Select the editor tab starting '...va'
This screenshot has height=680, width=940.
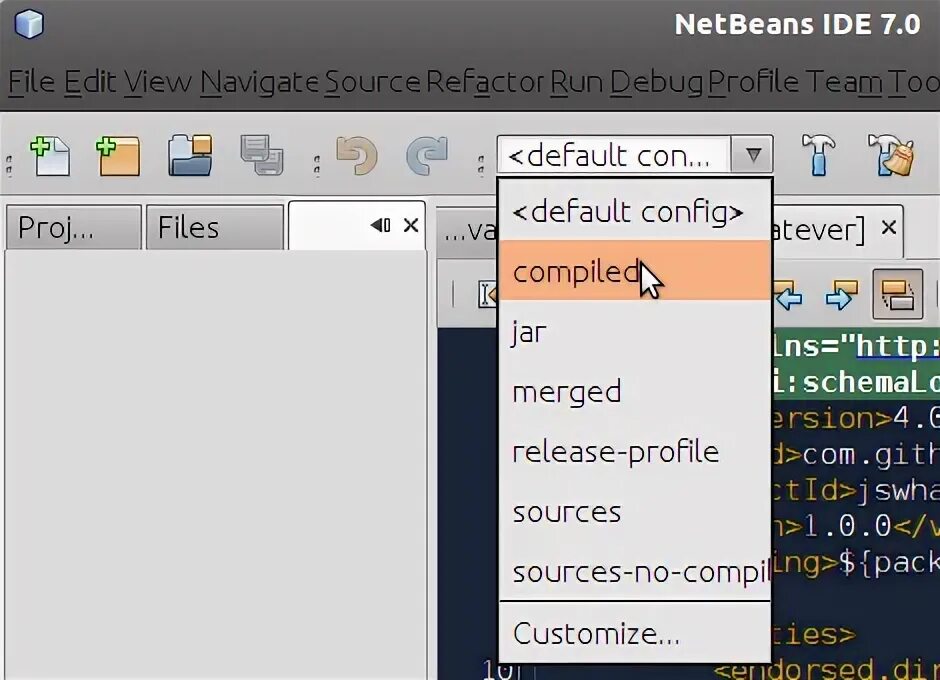point(468,231)
